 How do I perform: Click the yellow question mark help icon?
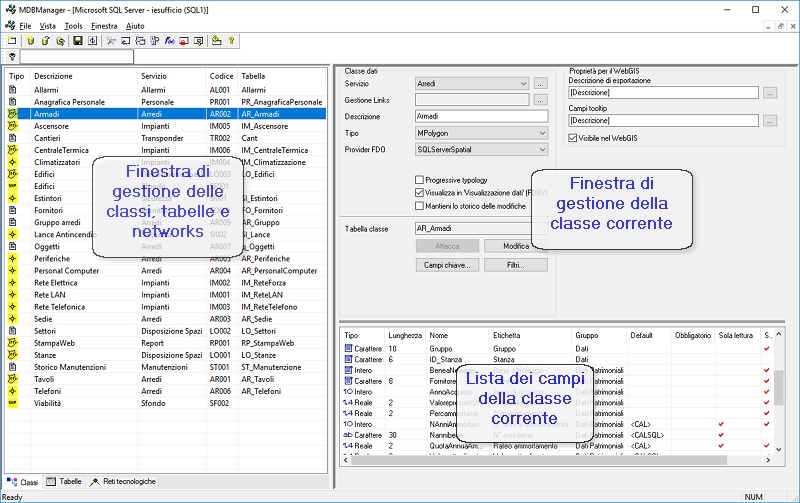[x=232, y=41]
